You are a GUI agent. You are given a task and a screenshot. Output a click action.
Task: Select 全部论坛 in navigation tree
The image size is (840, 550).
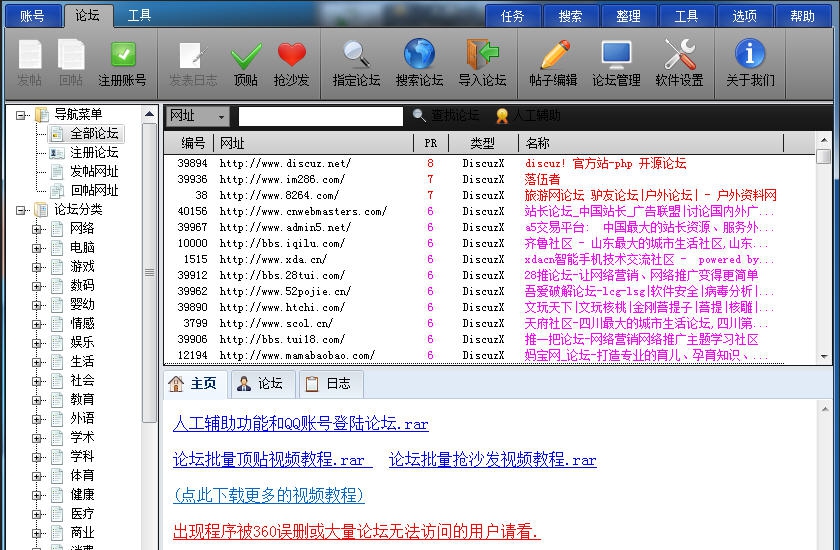(x=94, y=133)
